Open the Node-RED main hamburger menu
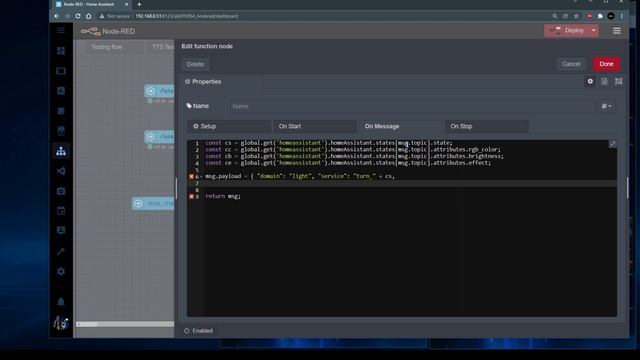Screen dimensions: 640x360 click(x=617, y=31)
